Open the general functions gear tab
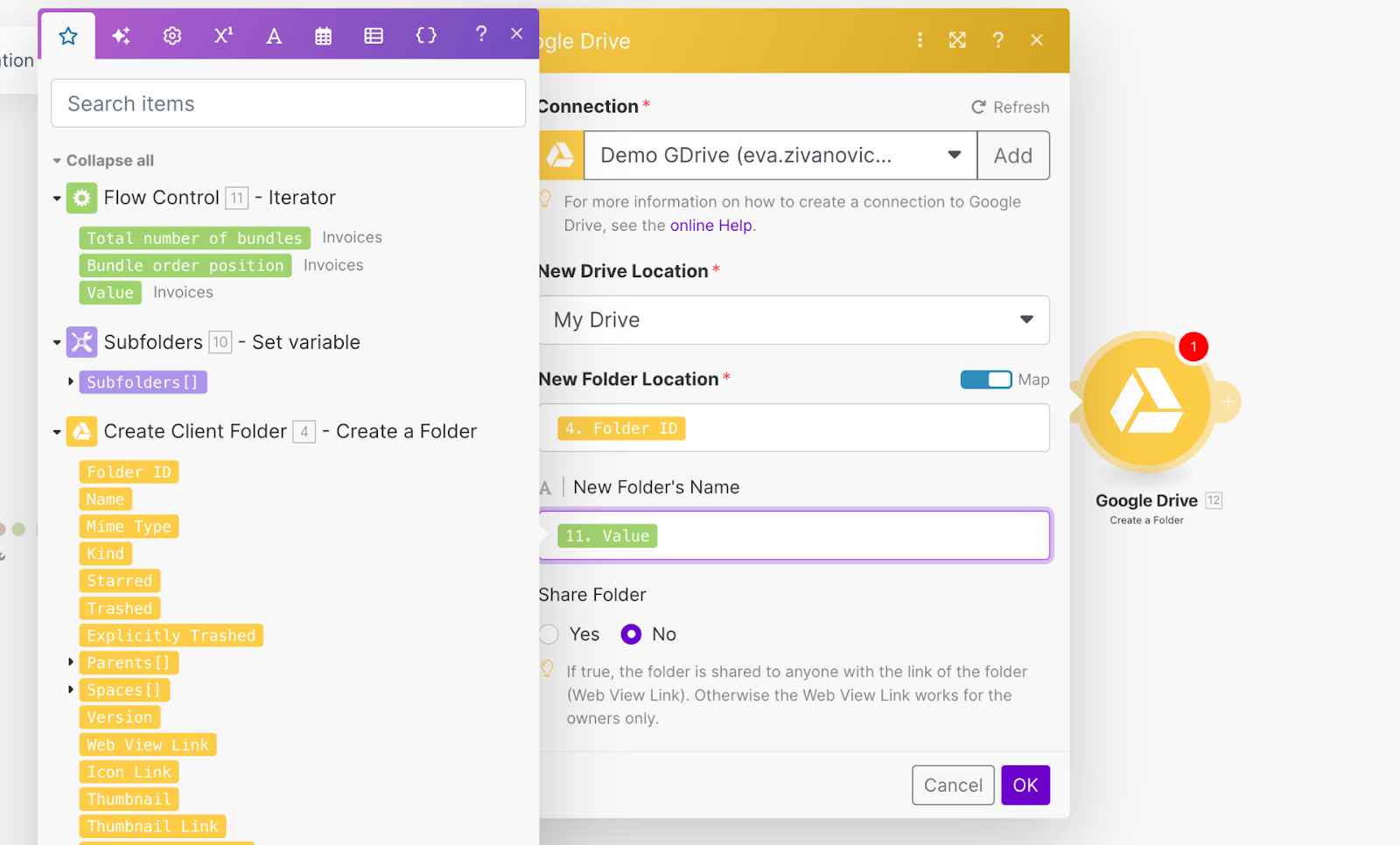Image resolution: width=1400 pixels, height=845 pixels. point(172,36)
